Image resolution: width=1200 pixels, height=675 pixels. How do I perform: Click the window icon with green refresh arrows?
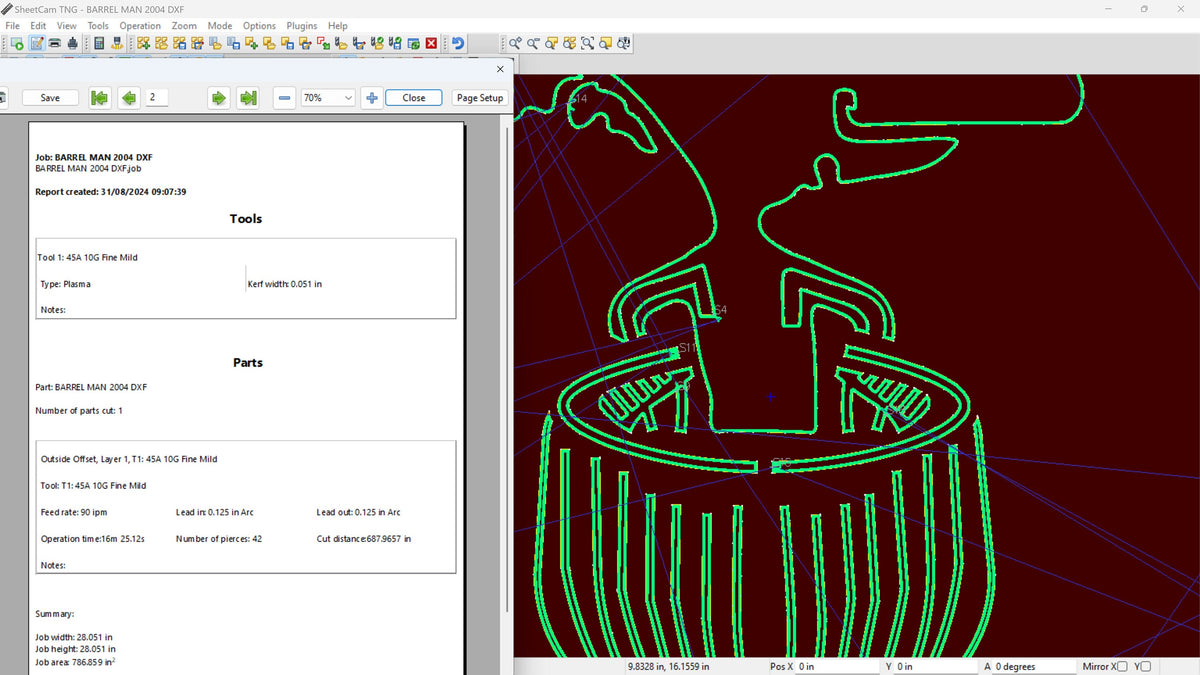pos(413,44)
